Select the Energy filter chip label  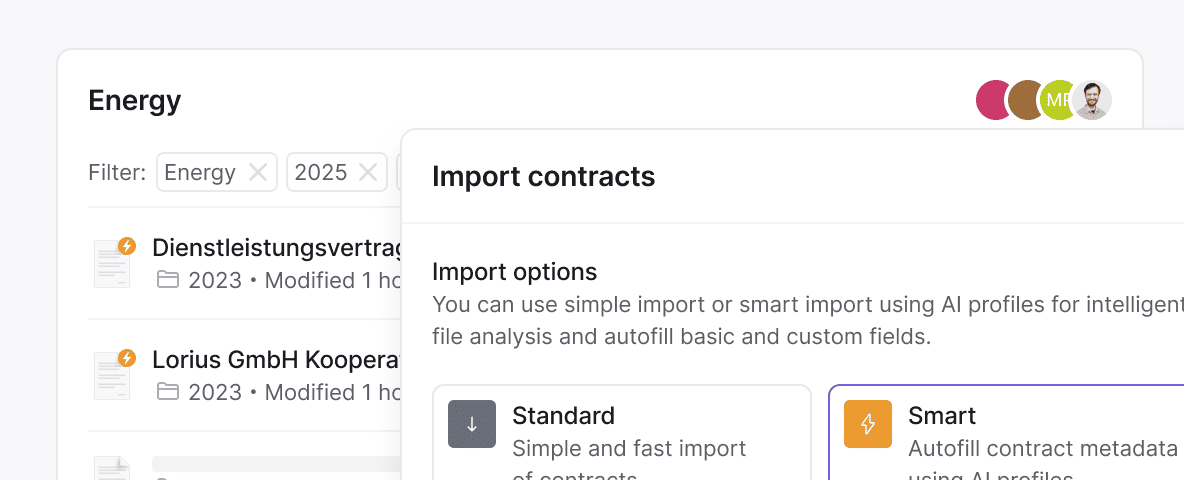[x=199, y=173]
